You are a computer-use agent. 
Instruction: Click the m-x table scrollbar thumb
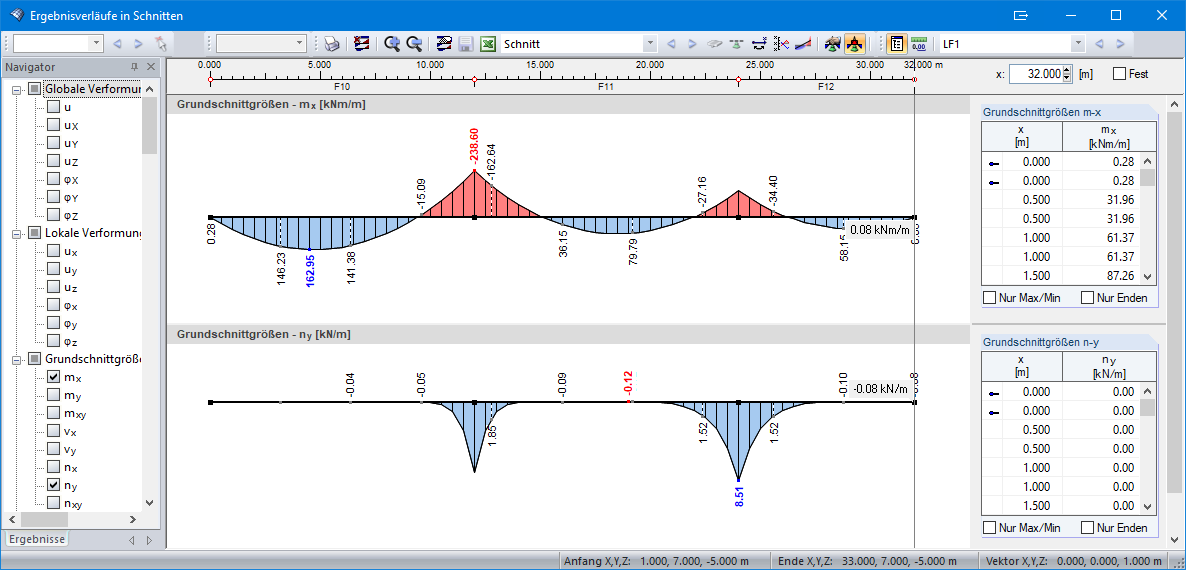[x=1147, y=178]
